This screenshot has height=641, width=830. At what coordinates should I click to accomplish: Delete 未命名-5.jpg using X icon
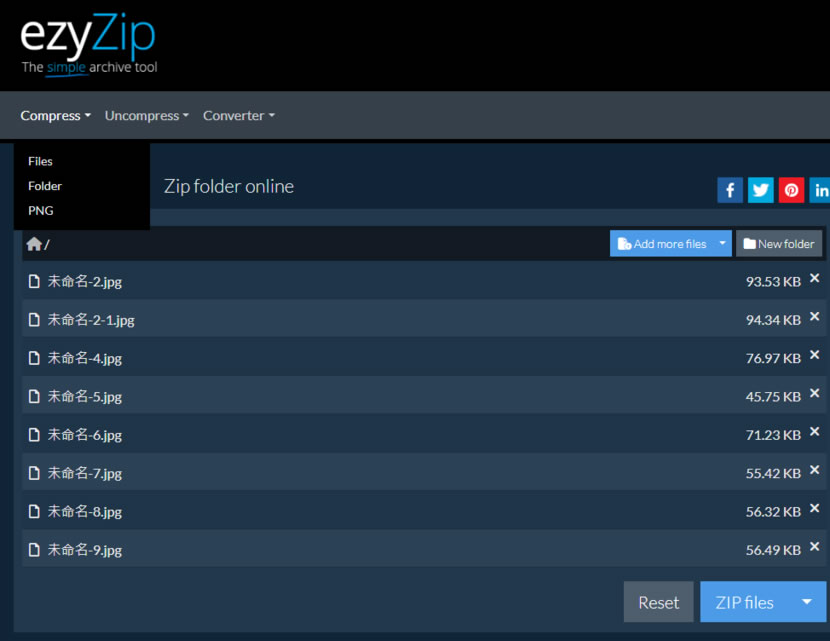point(814,394)
